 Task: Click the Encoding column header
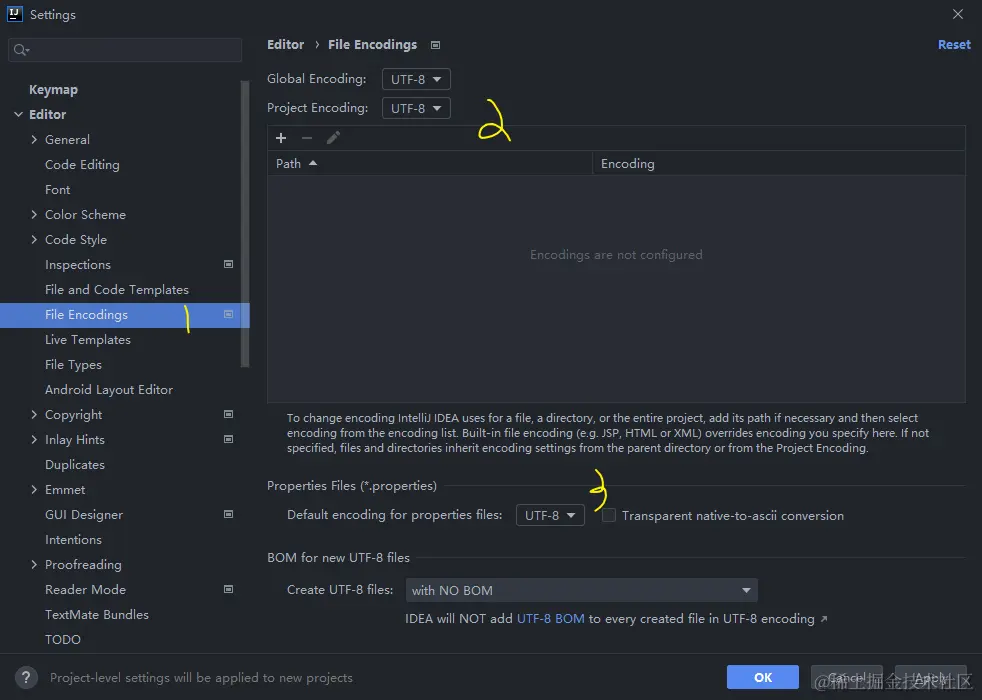click(x=778, y=163)
